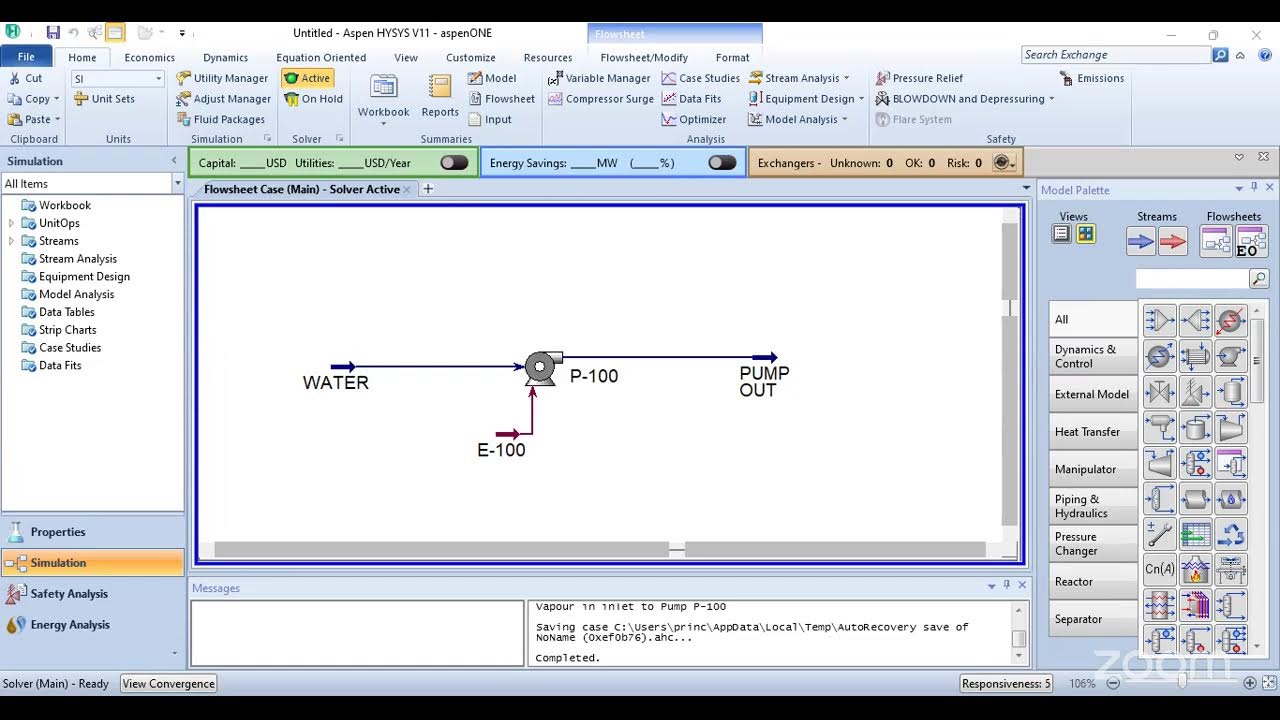This screenshot has width=1280, height=720.
Task: Put the solver On Hold
Action: (313, 99)
